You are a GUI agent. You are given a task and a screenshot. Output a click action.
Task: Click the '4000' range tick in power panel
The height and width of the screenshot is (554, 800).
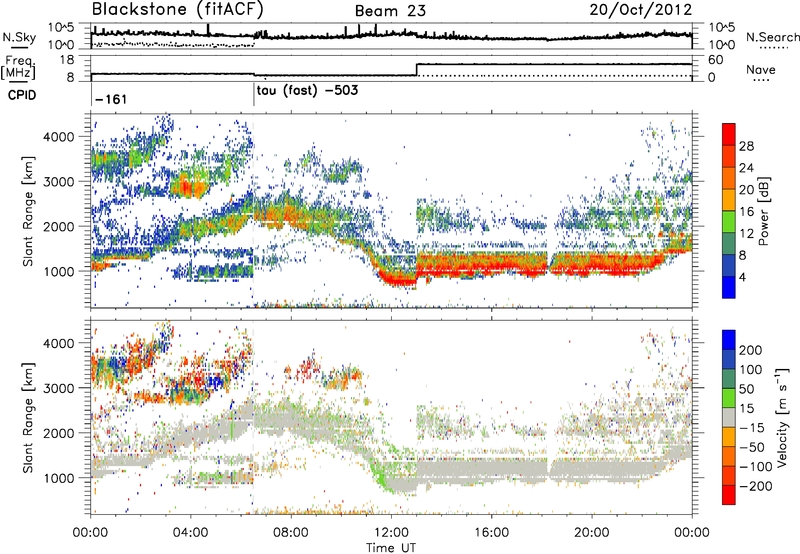click(58, 137)
